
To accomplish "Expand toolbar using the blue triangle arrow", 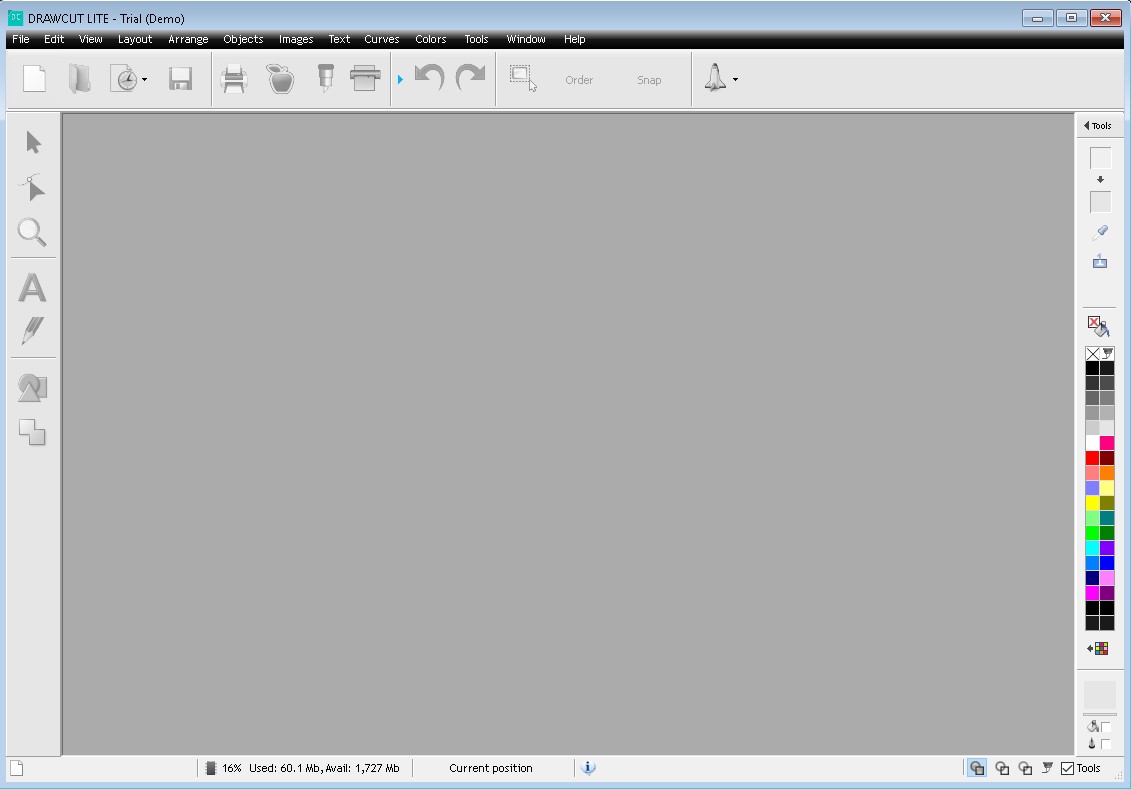I will tap(400, 79).
